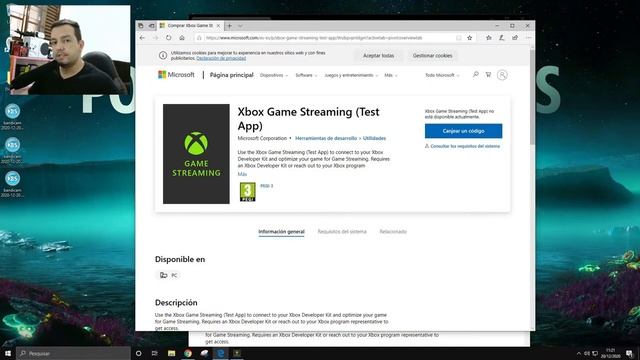Open a new tab with plus button
The image size is (640, 360).
(x=229, y=26)
